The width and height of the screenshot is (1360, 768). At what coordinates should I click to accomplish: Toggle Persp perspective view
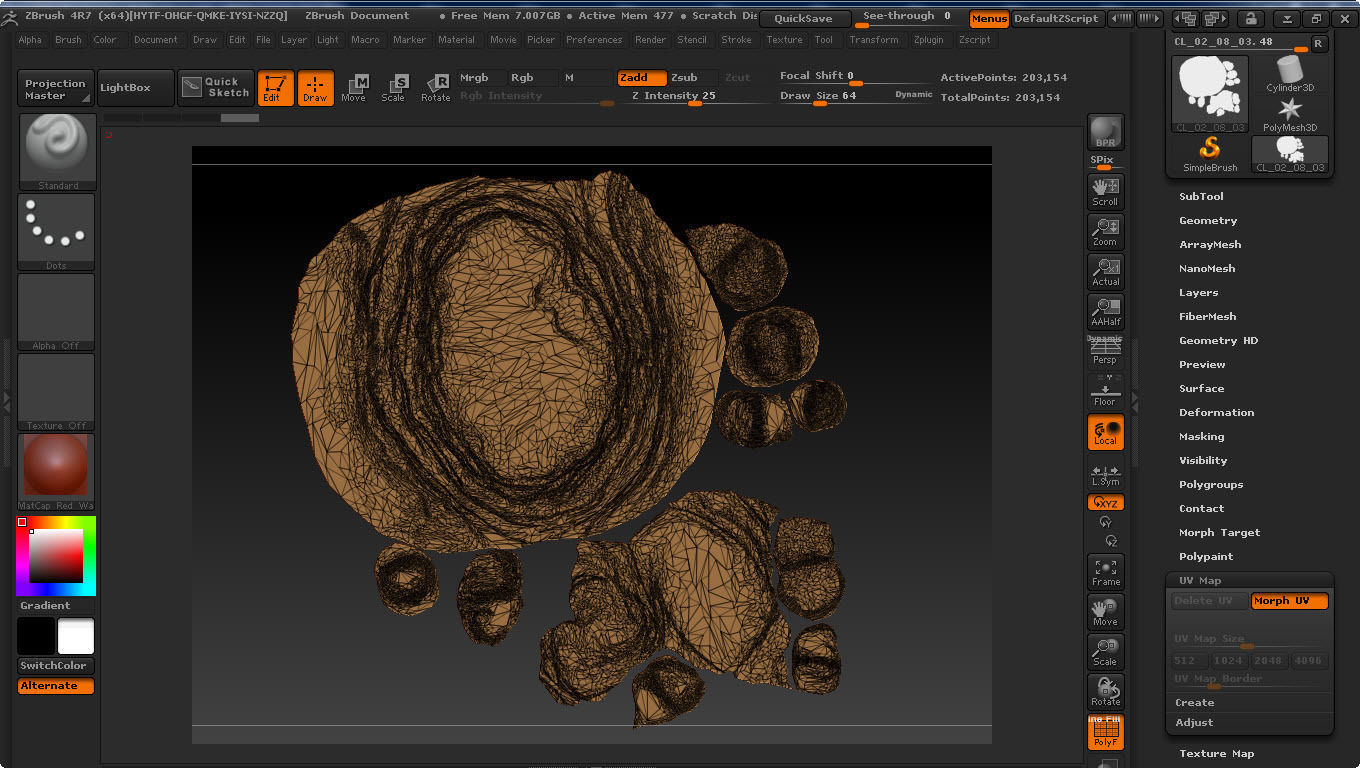click(1105, 352)
